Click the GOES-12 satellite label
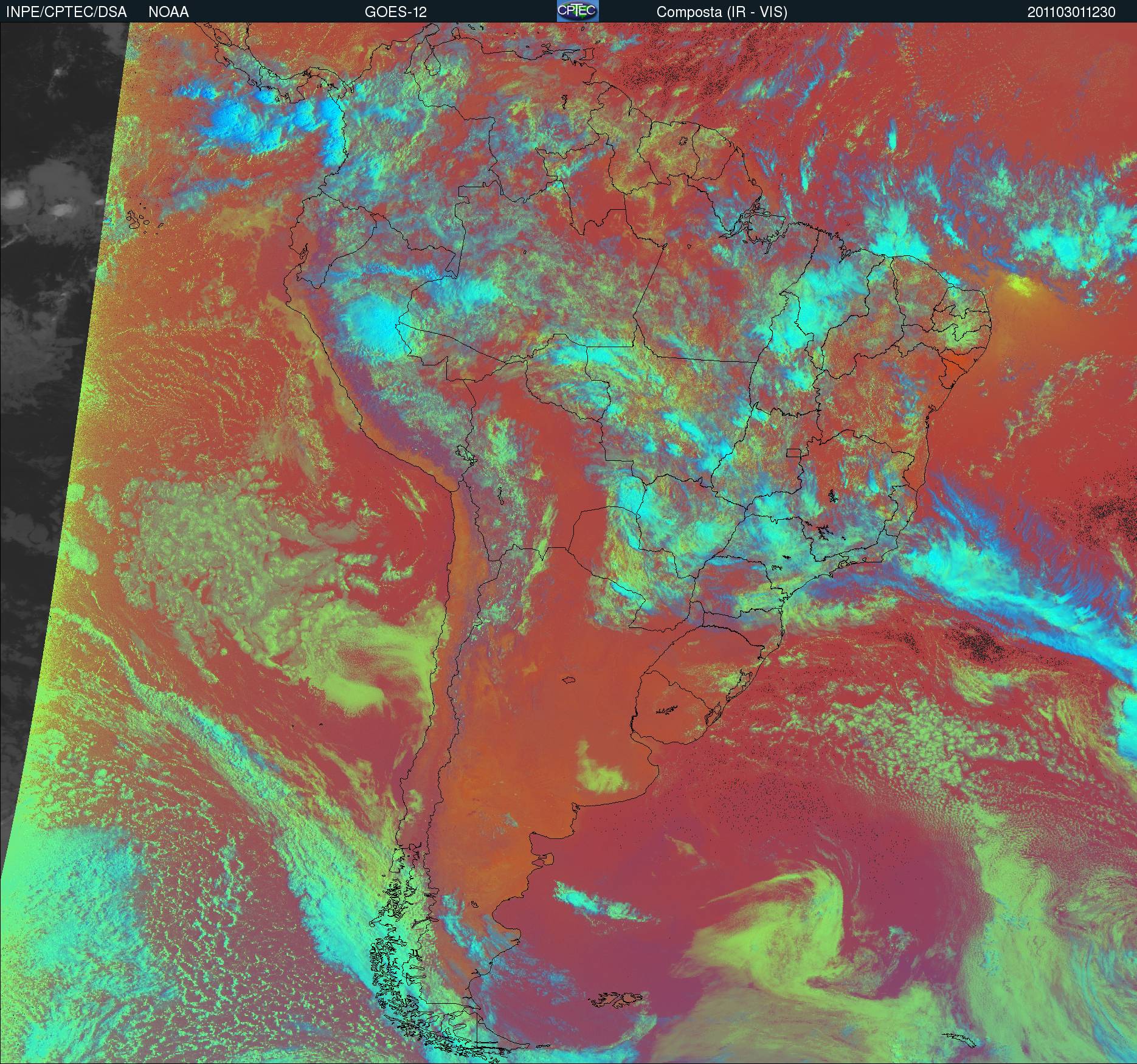Viewport: 1137px width, 1064px height. 396,12
